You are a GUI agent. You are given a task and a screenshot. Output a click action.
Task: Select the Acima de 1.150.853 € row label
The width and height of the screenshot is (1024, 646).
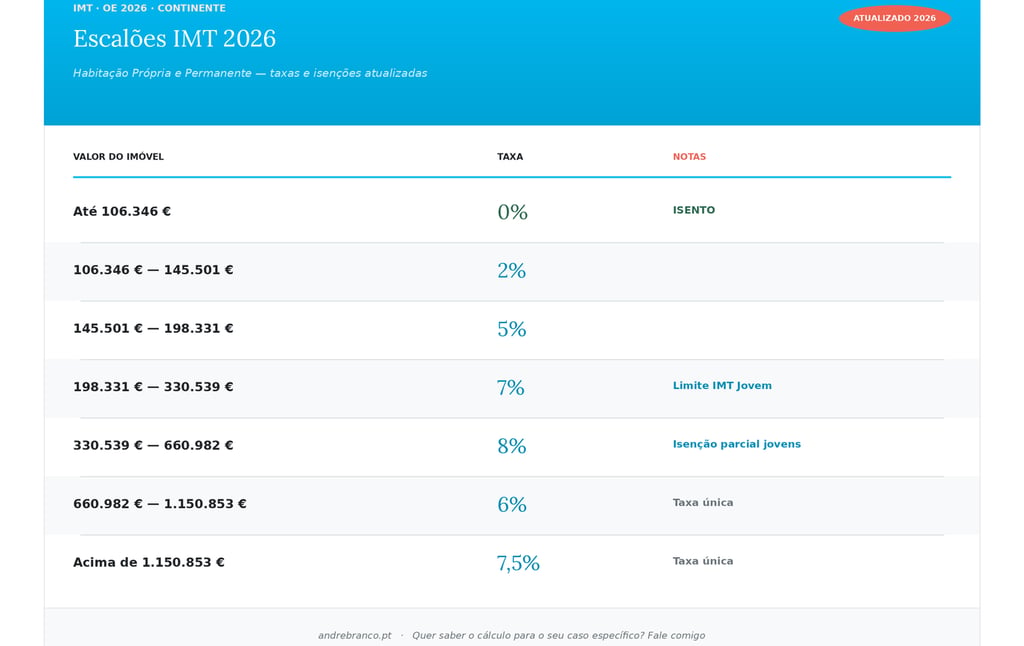coord(149,562)
